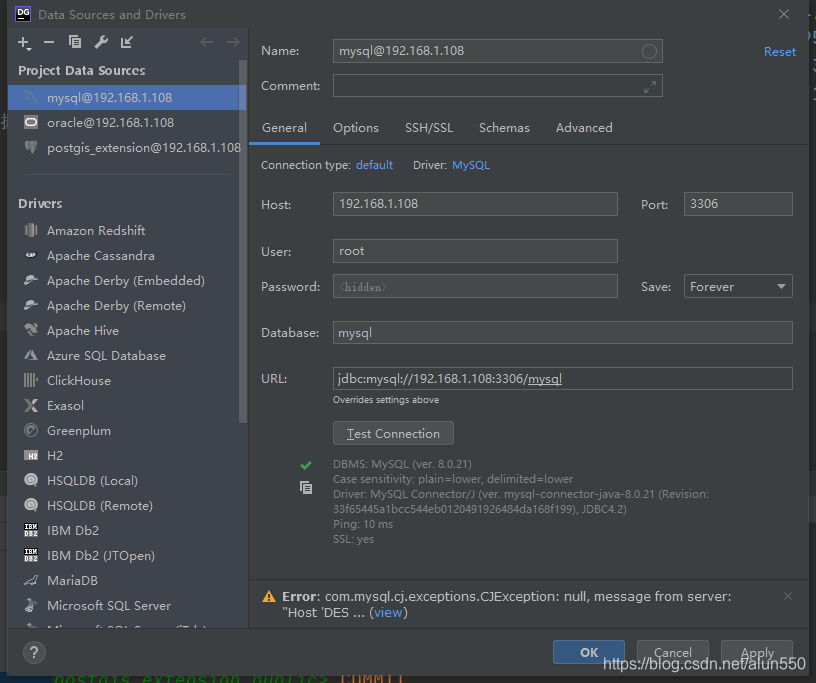Duplicate the selected data source

(75, 42)
